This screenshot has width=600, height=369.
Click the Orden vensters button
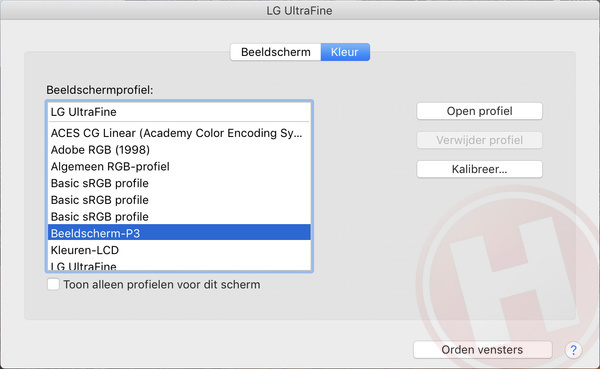coord(483,349)
